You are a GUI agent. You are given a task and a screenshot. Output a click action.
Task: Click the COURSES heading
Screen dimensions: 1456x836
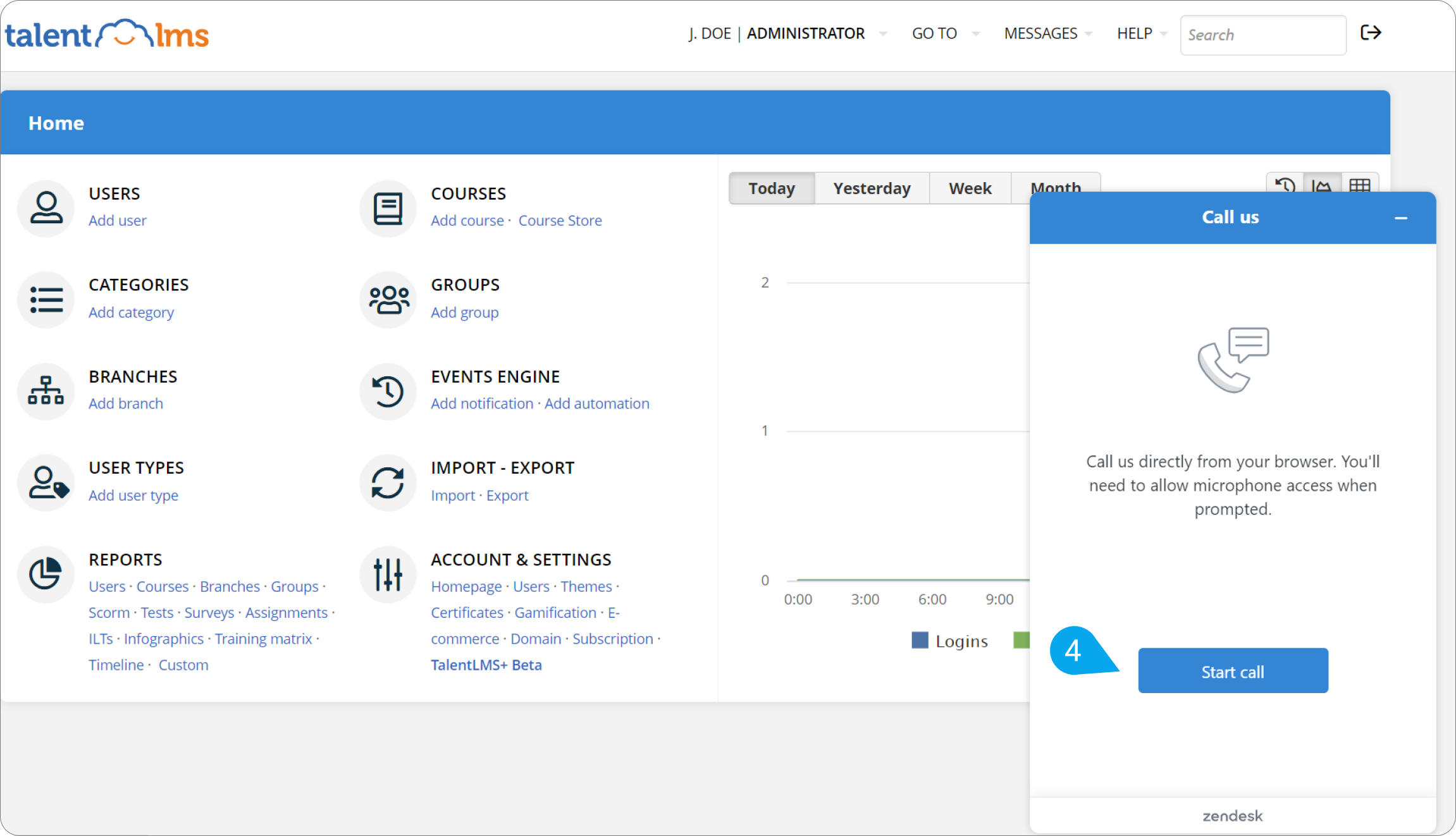tap(469, 194)
